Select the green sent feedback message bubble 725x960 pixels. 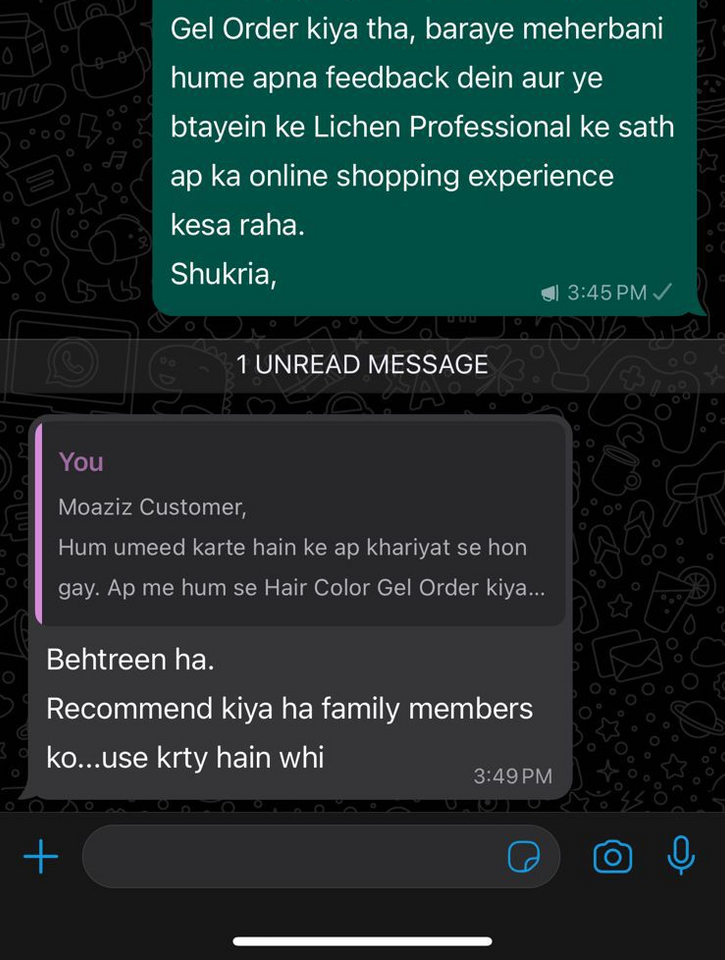coord(425,158)
